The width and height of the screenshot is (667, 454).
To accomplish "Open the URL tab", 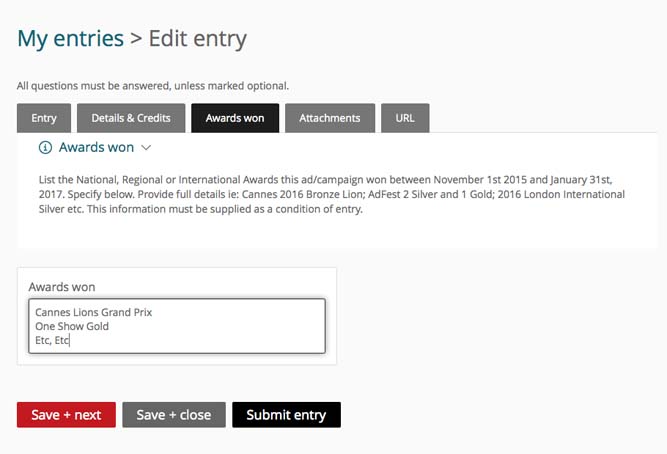I will pyautogui.click(x=405, y=118).
